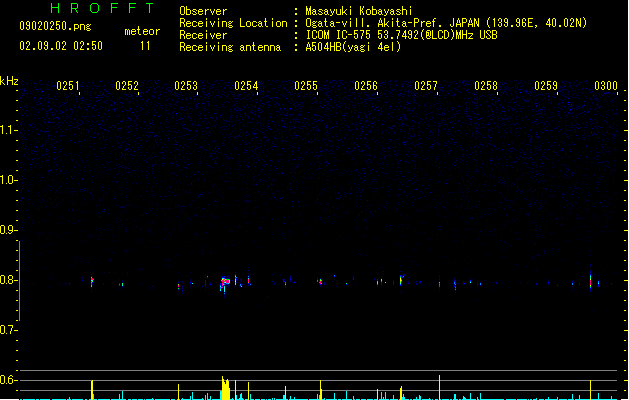Click the 0254 time marker
This screenshot has height=400, width=629.
pyautogui.click(x=246, y=86)
